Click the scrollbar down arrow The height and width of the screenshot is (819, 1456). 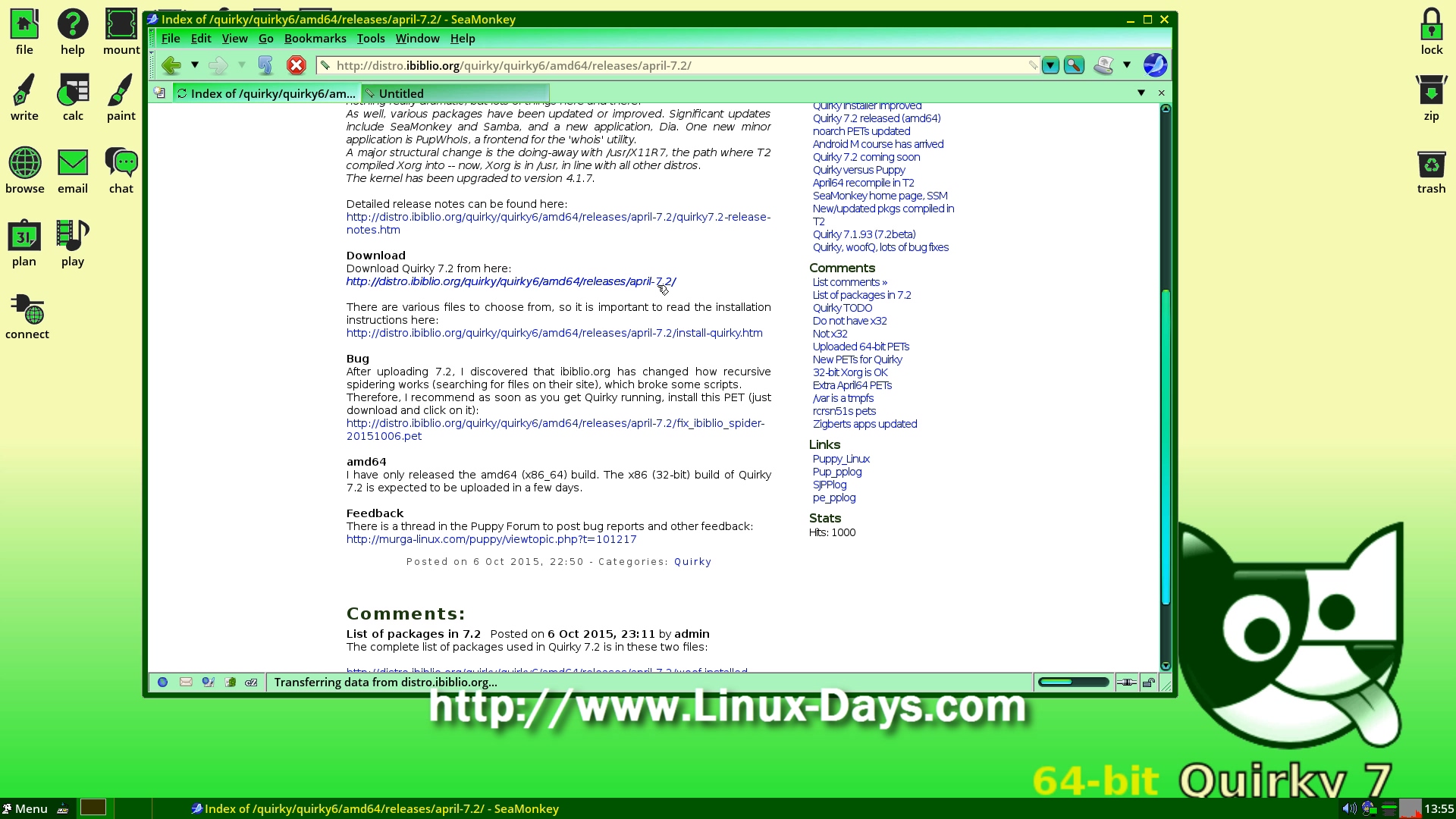pyautogui.click(x=1166, y=666)
